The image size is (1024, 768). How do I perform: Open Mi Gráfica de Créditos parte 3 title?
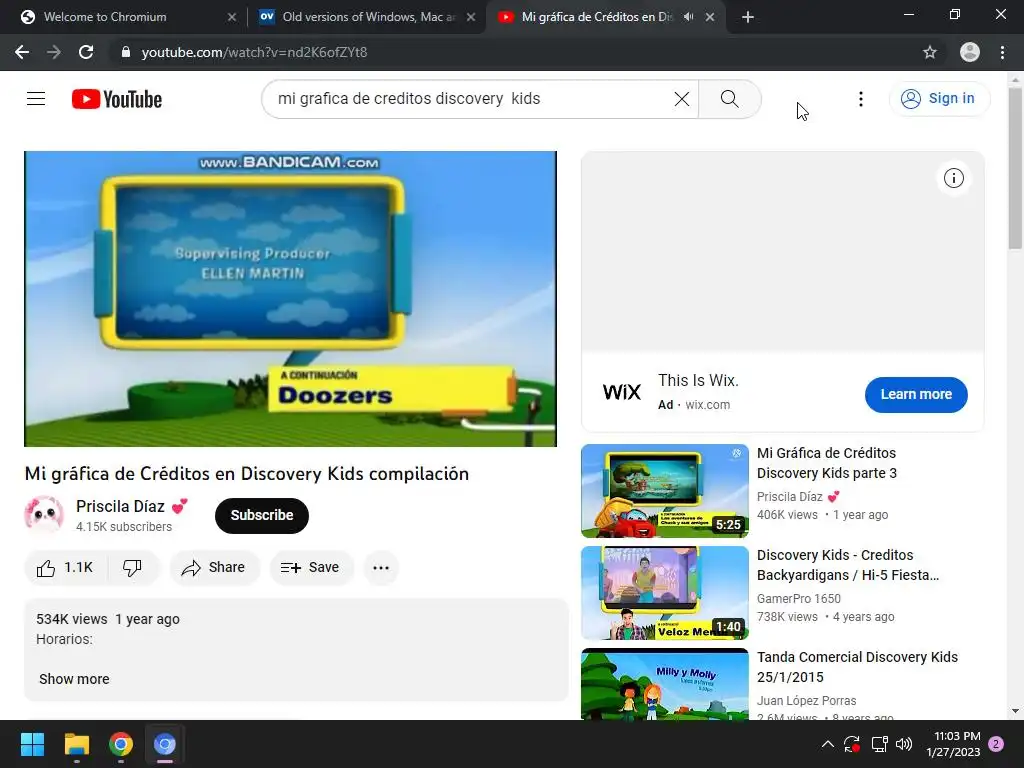coord(827,462)
